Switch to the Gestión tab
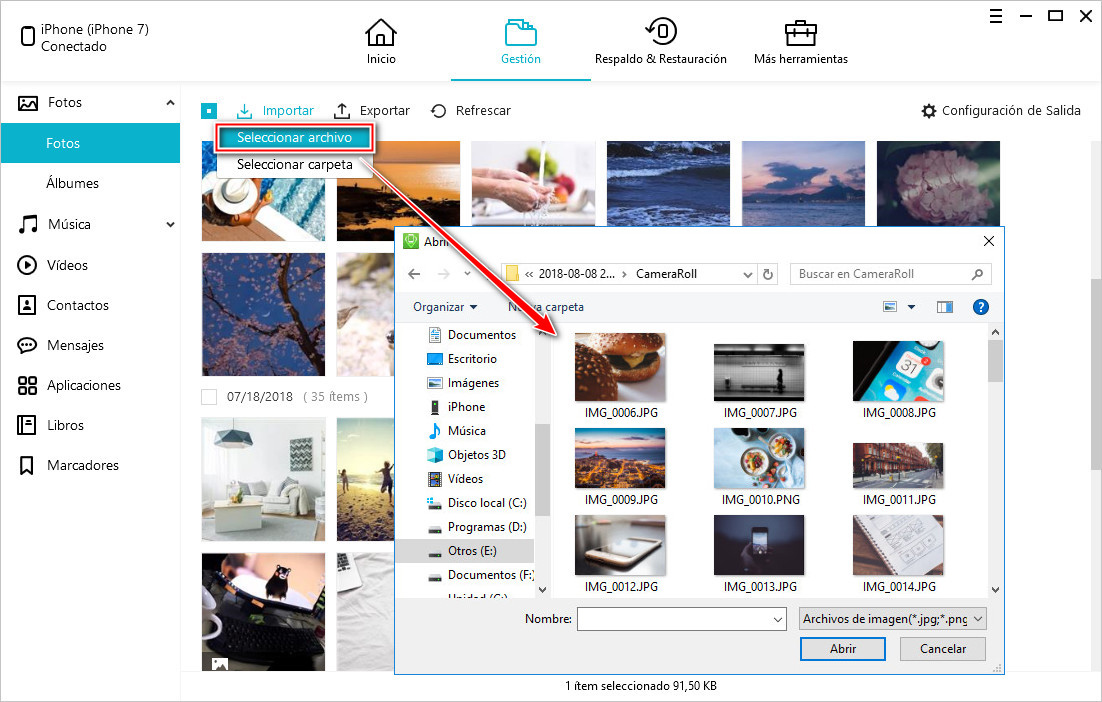The height and width of the screenshot is (702, 1102). (521, 43)
